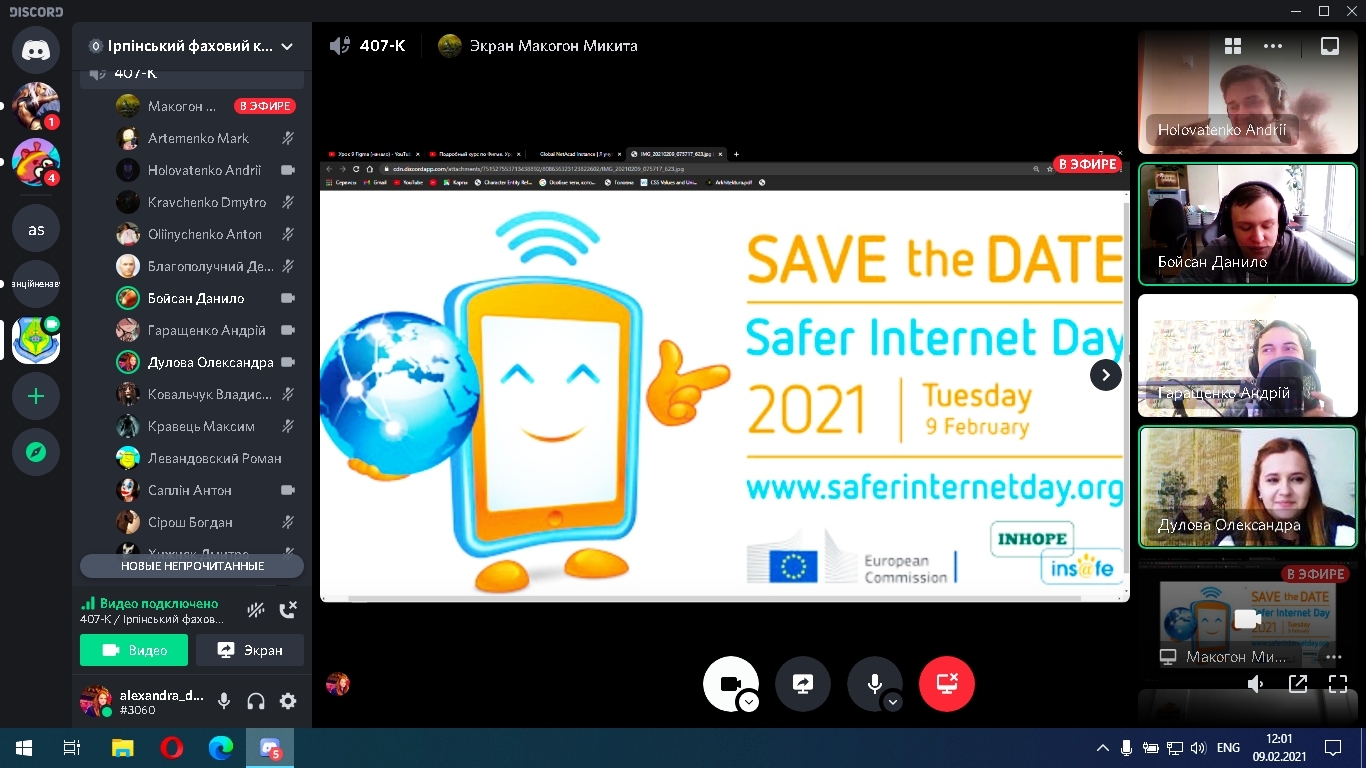Select Oliinychenko Anton in voice list
Screen dimensions: 1366x768
click(x=208, y=234)
